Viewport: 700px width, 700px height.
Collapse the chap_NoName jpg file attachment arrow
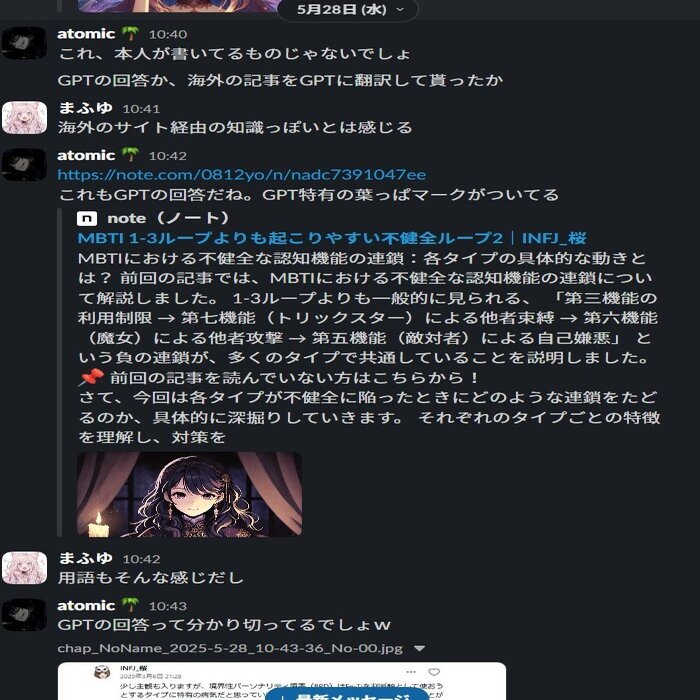pos(419,648)
